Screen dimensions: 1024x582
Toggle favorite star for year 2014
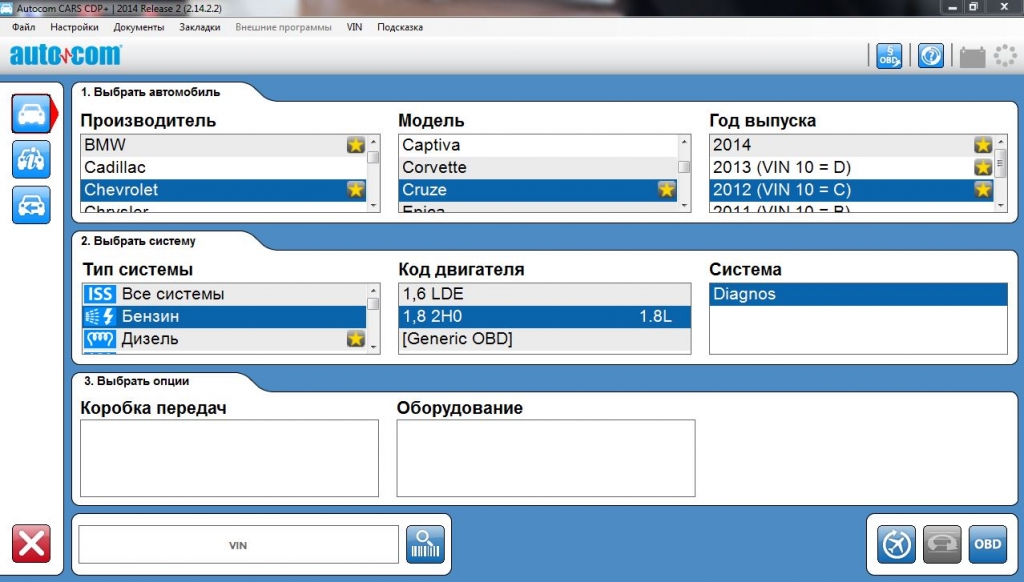[983, 145]
